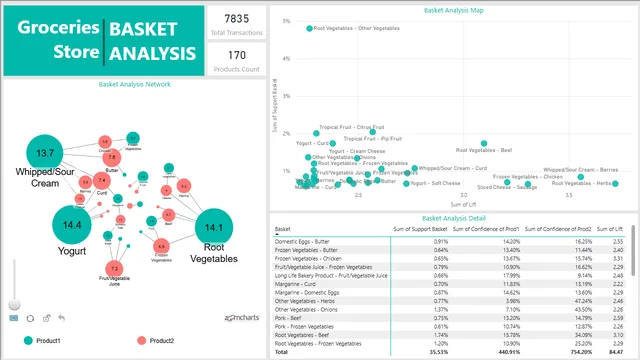Click the Root Vegetables - Herbs scatter point
This screenshot has width=640, height=360.
(615, 184)
